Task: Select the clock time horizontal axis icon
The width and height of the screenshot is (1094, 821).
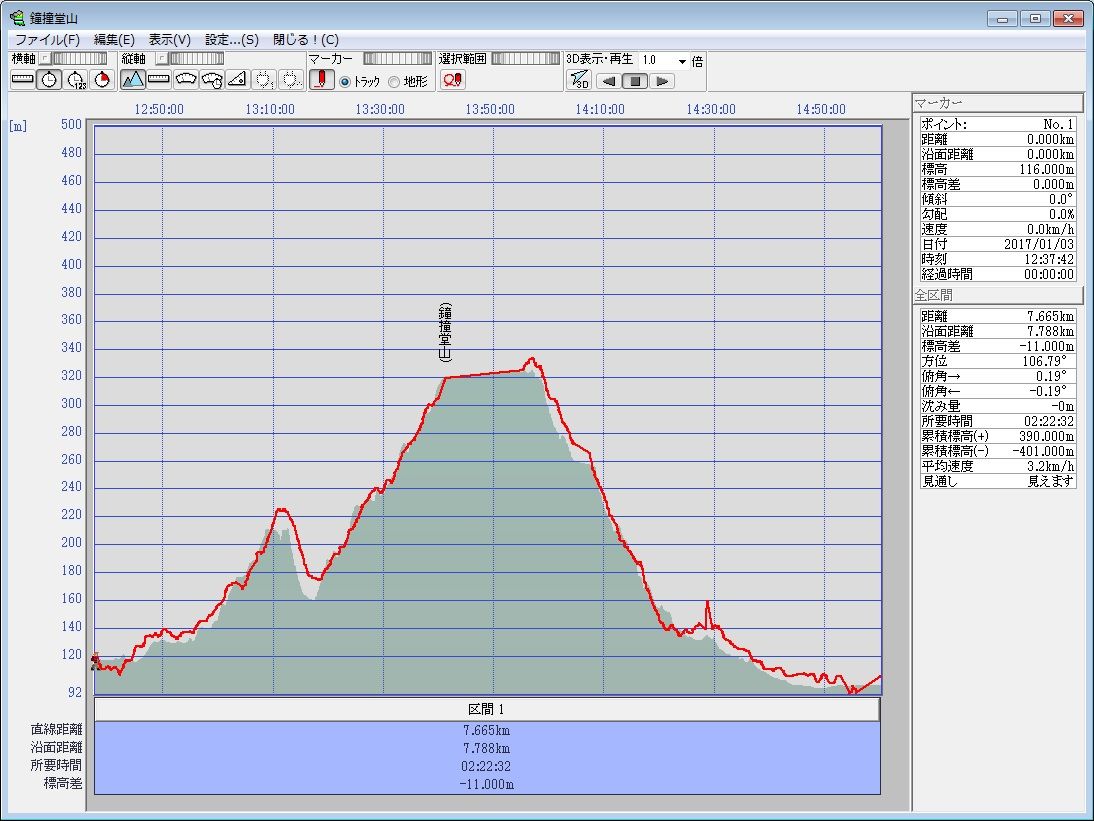Action: click(x=48, y=80)
